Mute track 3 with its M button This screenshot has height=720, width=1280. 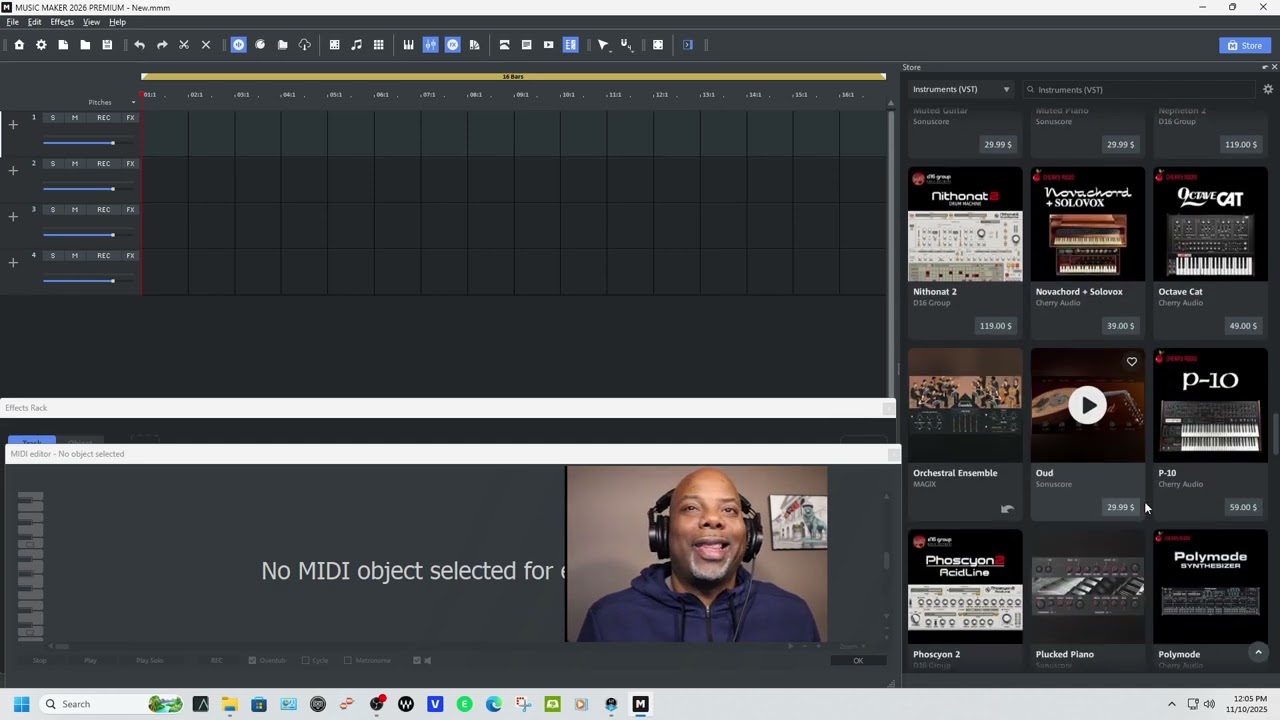tap(74, 210)
